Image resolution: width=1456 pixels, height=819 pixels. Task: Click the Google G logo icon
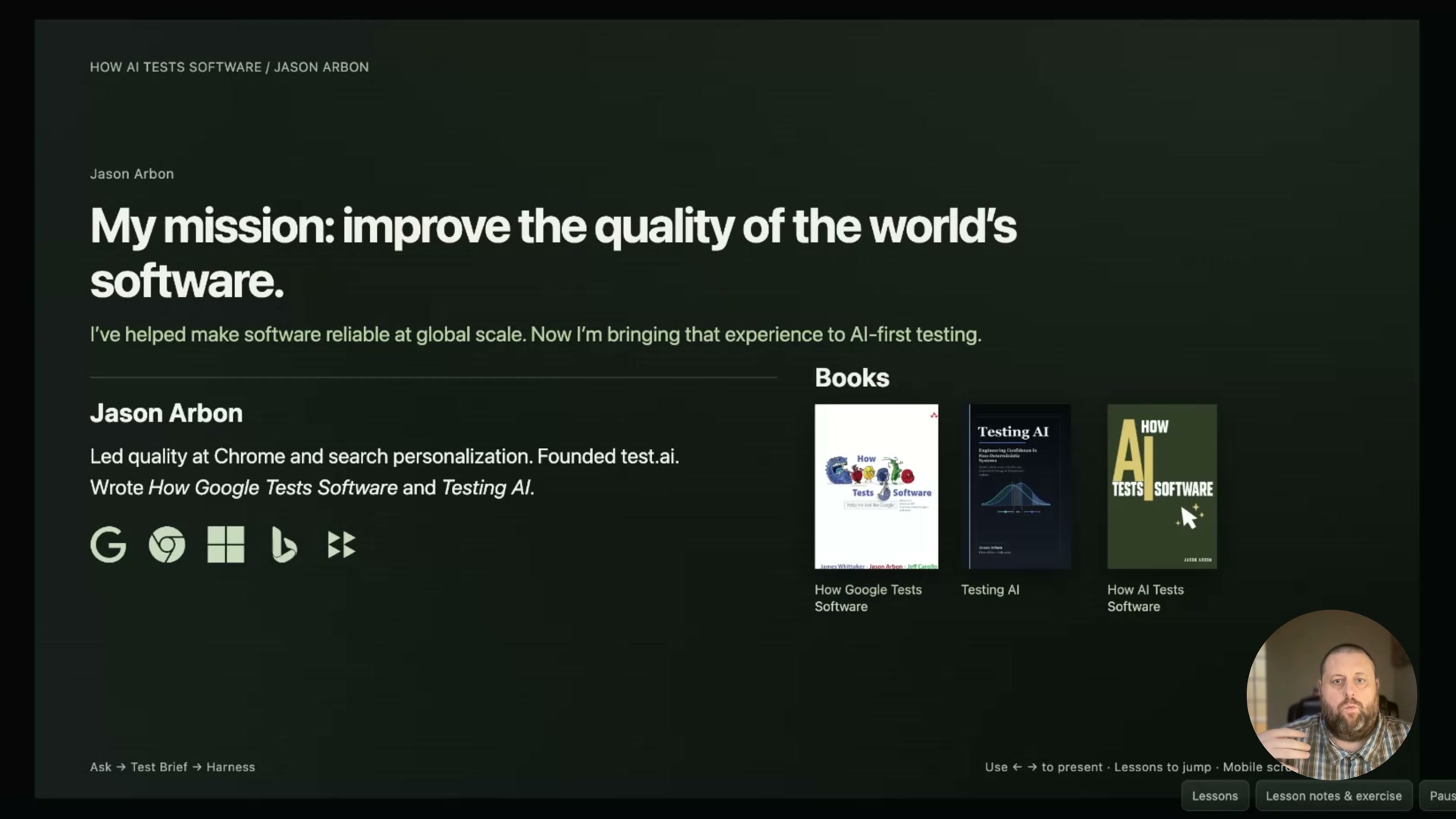[108, 544]
